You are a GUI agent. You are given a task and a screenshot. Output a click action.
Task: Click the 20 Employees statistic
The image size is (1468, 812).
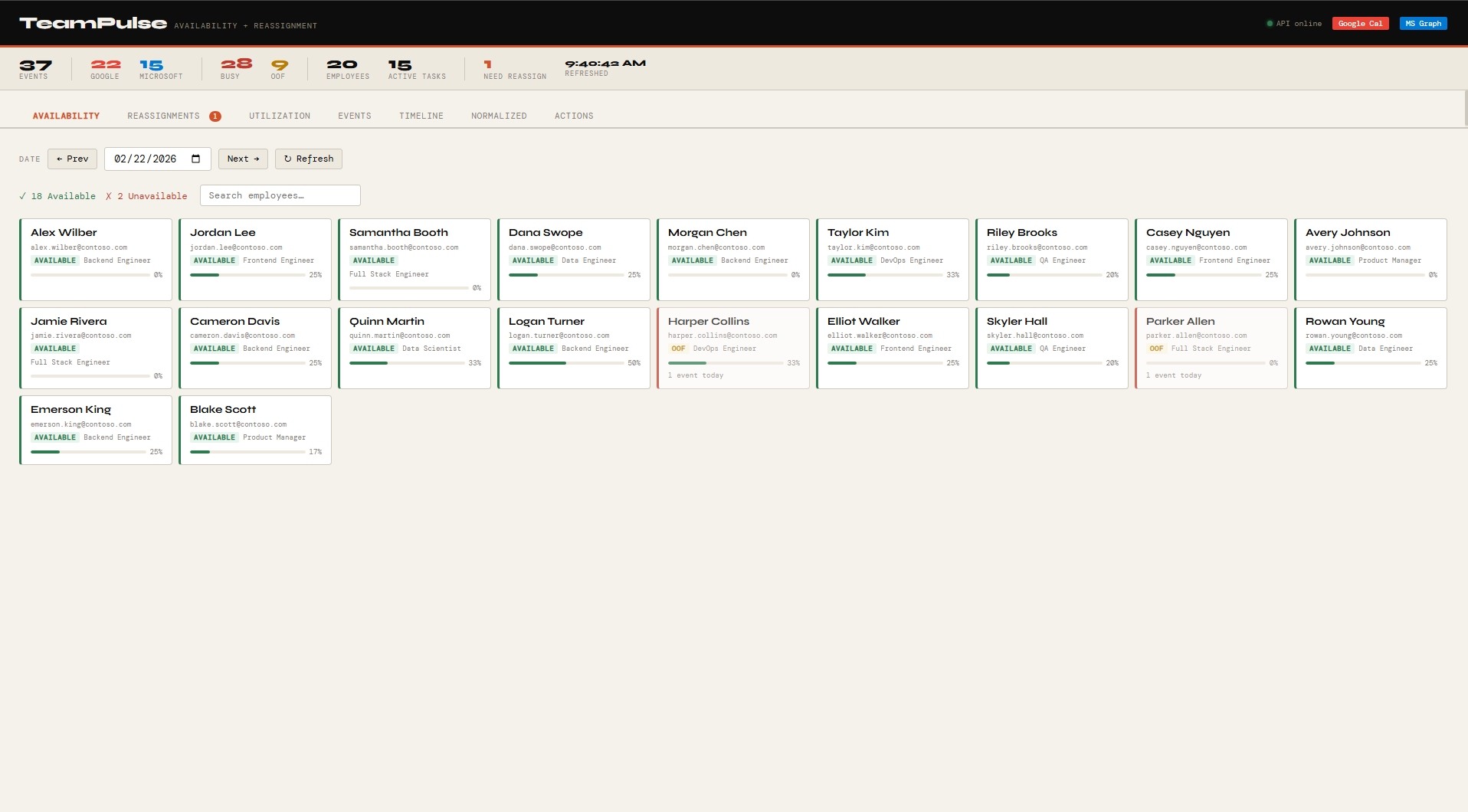348,69
